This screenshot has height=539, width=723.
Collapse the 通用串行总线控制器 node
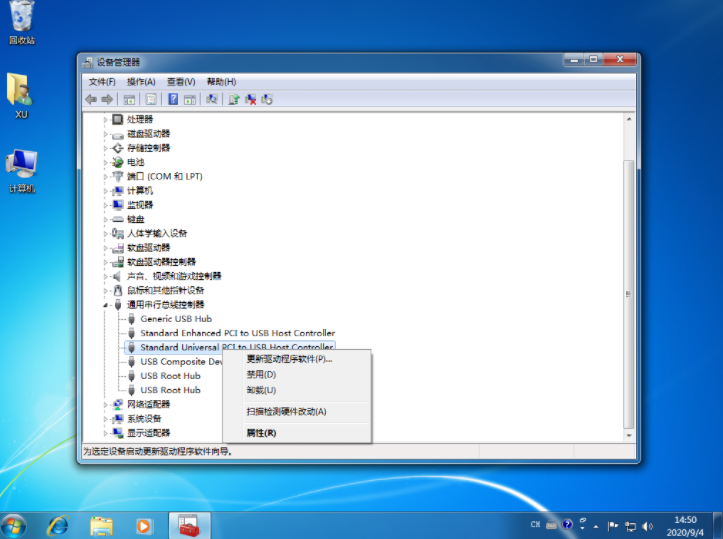click(x=106, y=305)
